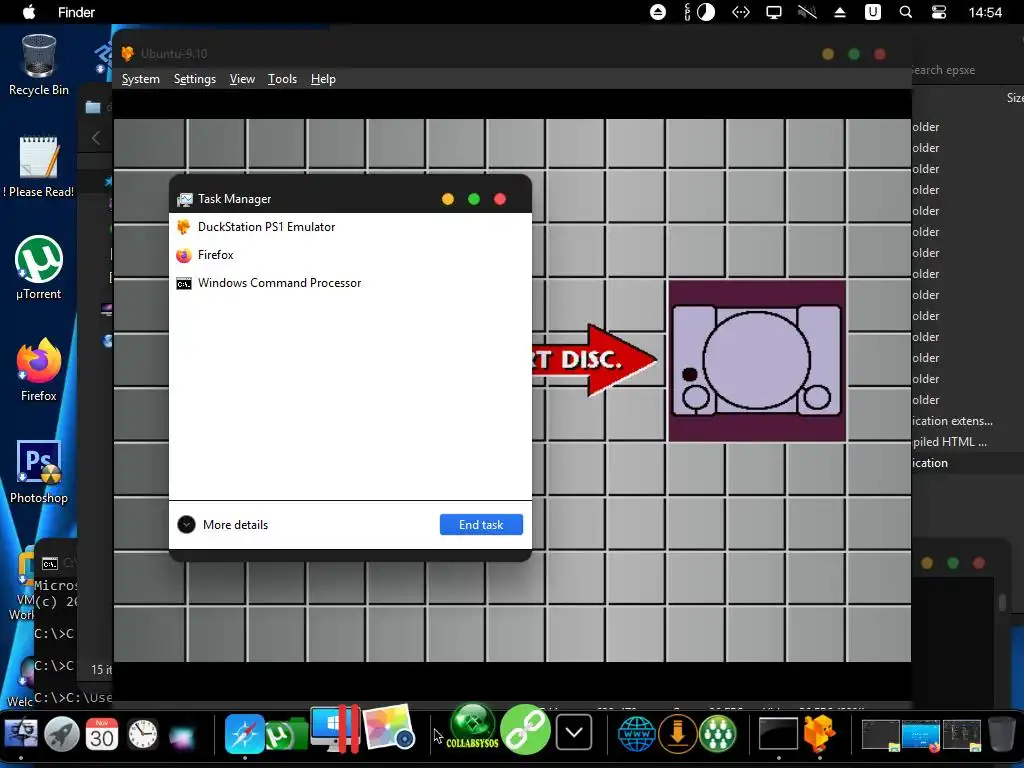The height and width of the screenshot is (768, 1024).
Task: Click the End task button
Action: [481, 524]
